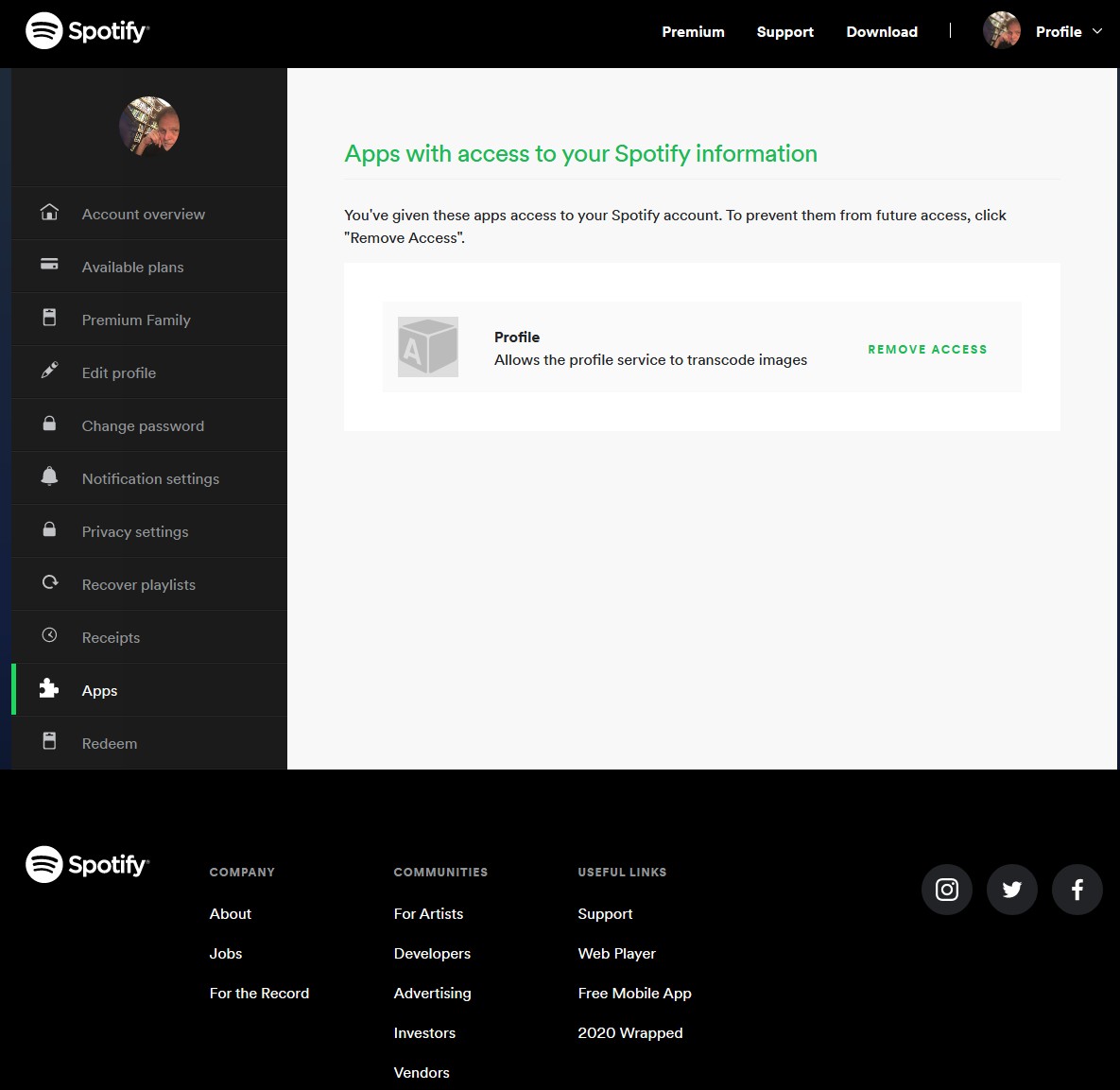Open Support in top navigation

click(785, 31)
